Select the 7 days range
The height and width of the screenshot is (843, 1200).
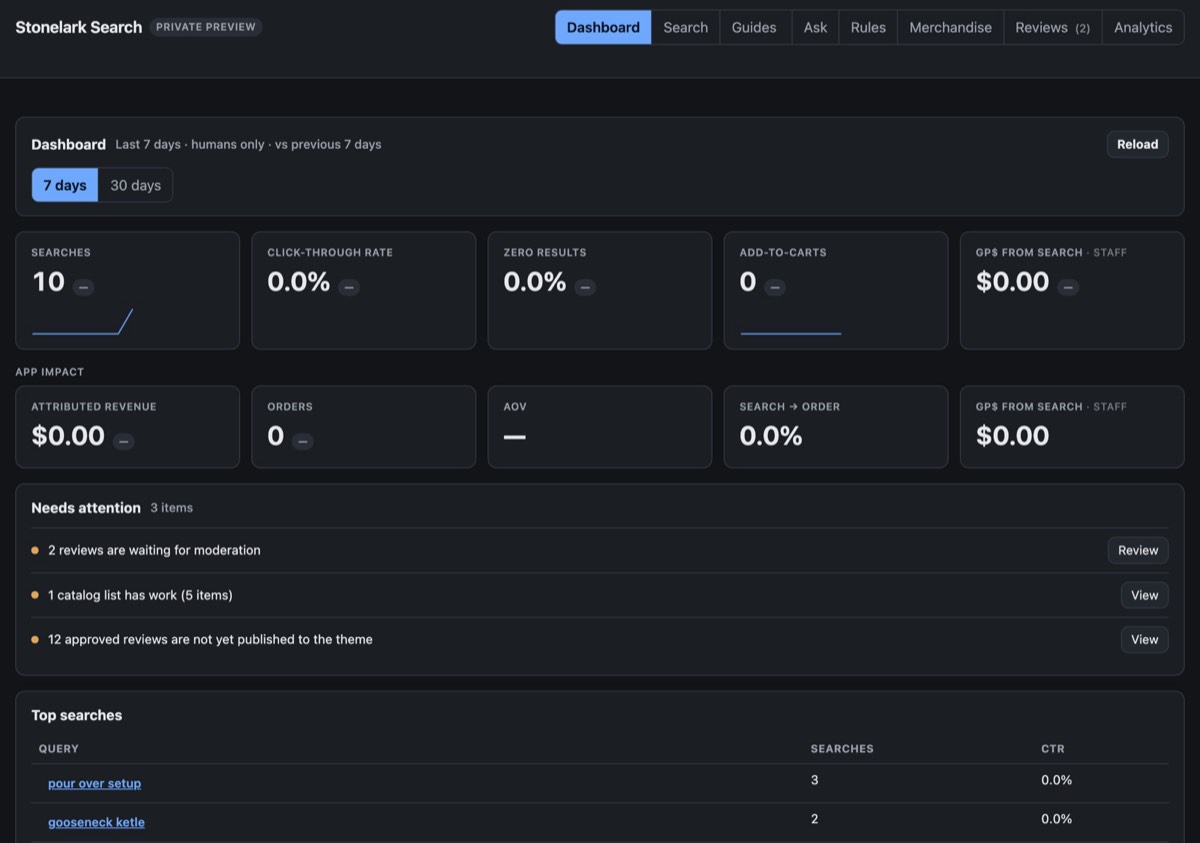click(x=65, y=185)
